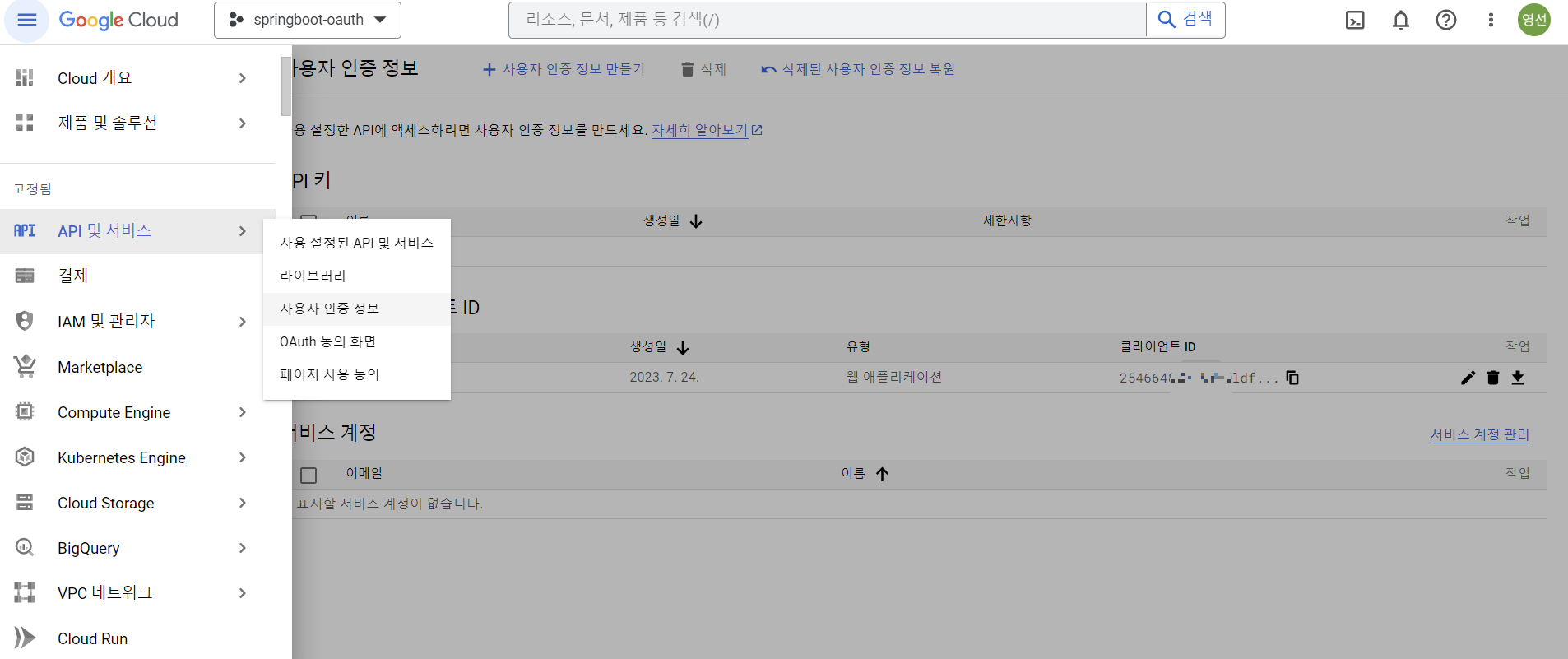
Task: Expand the IAM 및 관리자 chevron
Action: (x=242, y=322)
